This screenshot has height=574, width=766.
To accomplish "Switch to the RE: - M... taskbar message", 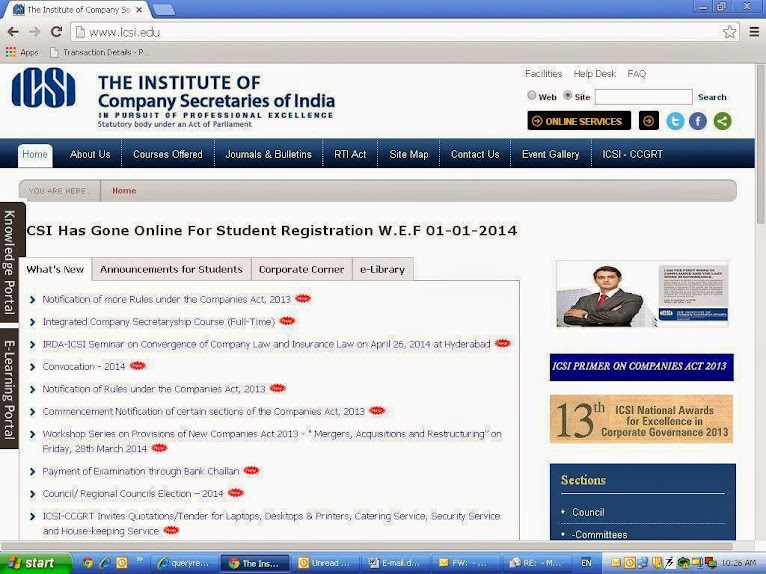I will coord(537,563).
